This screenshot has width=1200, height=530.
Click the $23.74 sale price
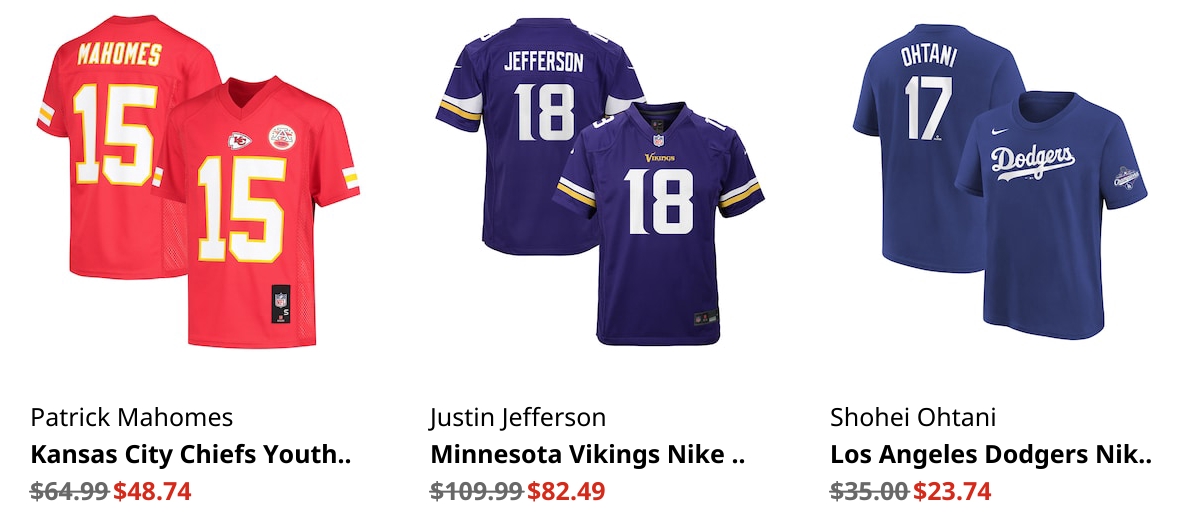pos(952,491)
